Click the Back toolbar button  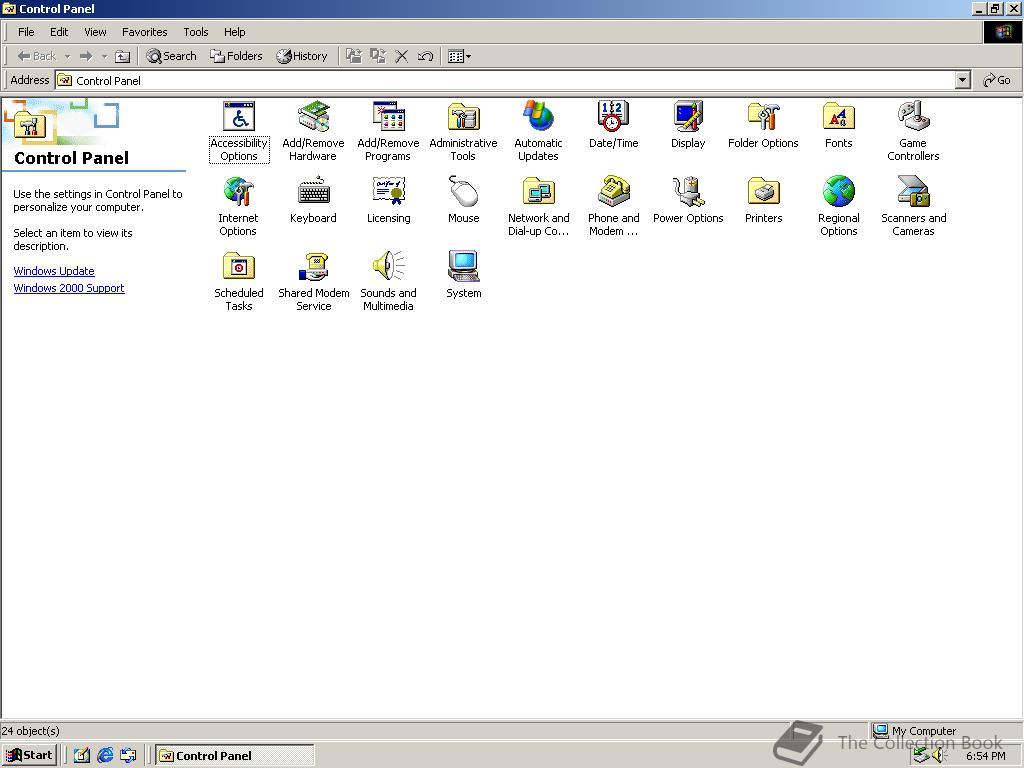37,56
